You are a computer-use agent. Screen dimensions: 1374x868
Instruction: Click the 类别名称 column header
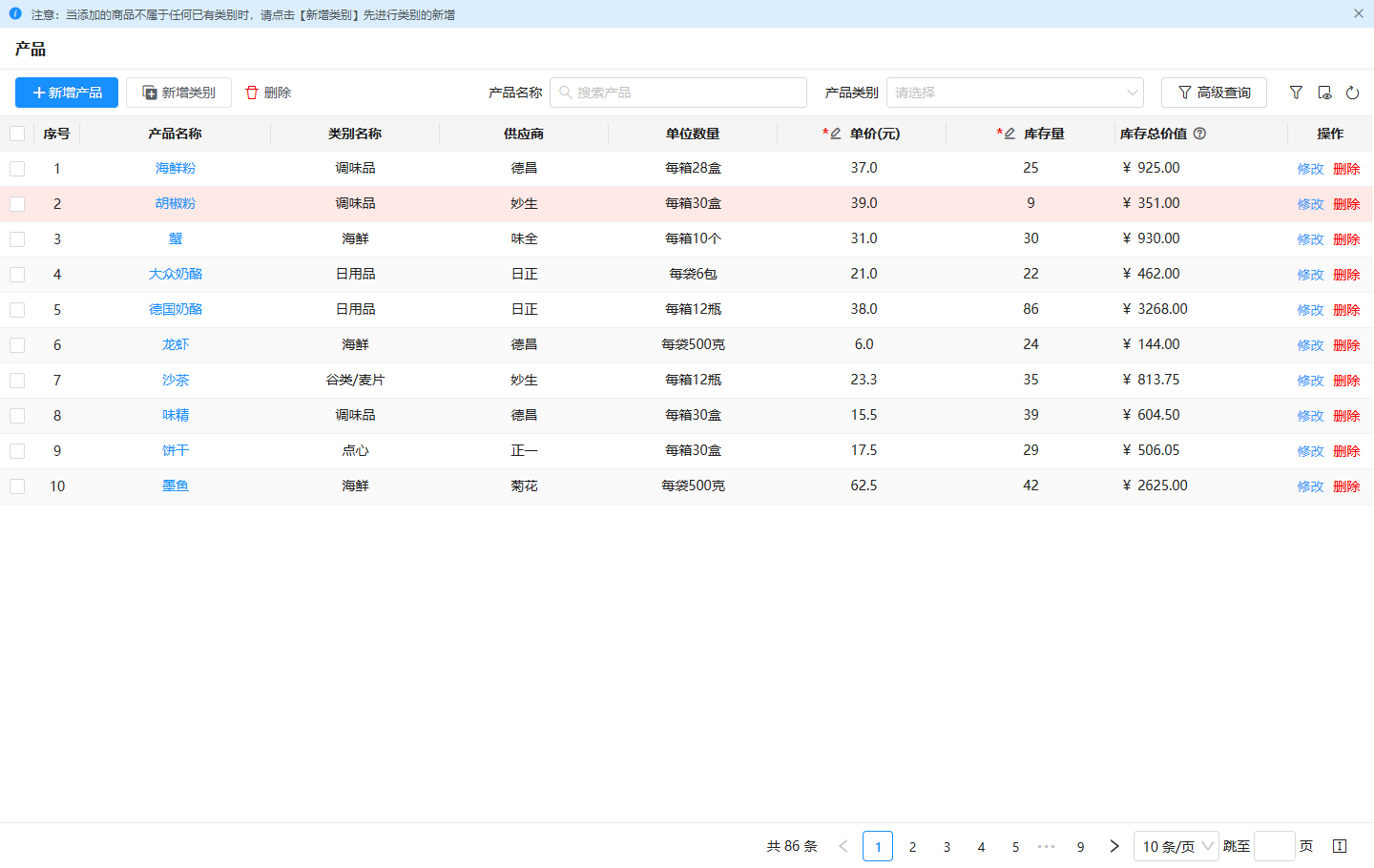[x=355, y=134]
